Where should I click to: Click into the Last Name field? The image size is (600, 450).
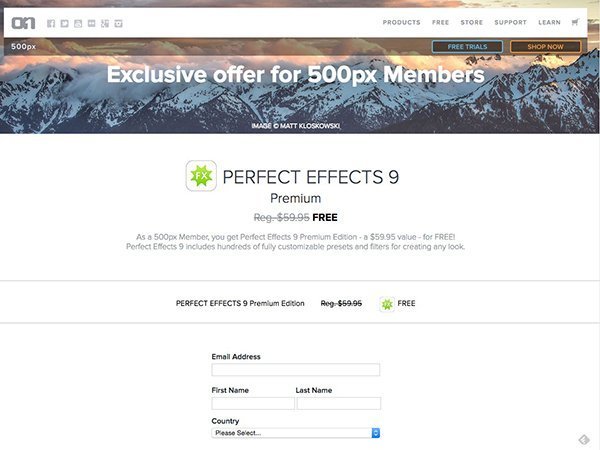[x=339, y=403]
